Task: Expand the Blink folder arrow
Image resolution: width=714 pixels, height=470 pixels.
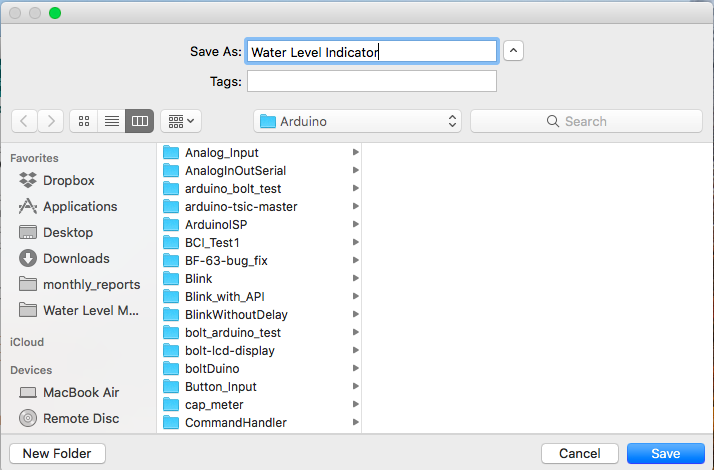Action: [356, 279]
